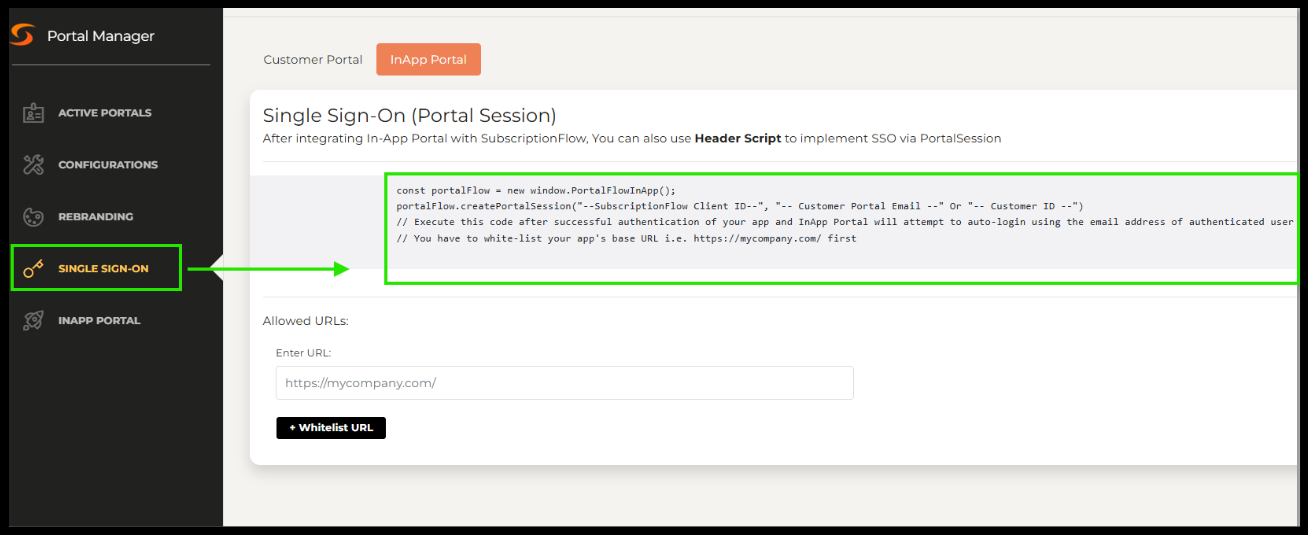Screen dimensions: 1308x535
Task: Click the Portal Manager title text
Action: tap(101, 36)
